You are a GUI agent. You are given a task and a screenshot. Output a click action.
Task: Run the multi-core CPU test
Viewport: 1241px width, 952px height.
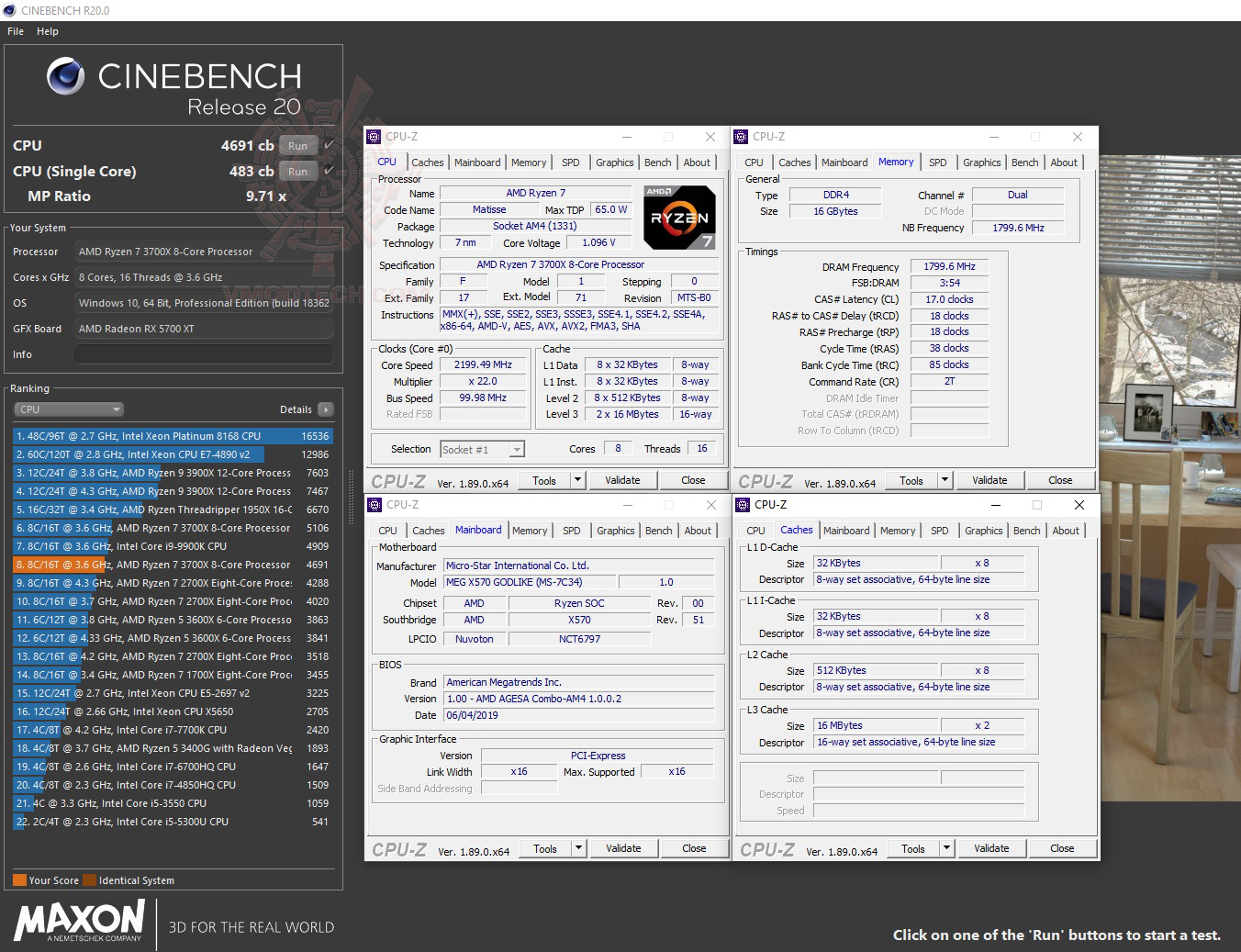click(x=297, y=145)
